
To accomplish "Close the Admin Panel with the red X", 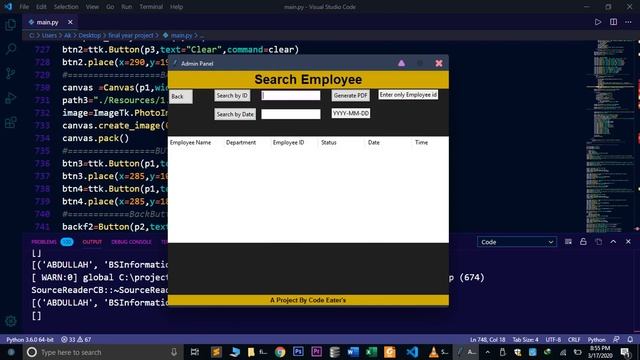I will pos(439,63).
